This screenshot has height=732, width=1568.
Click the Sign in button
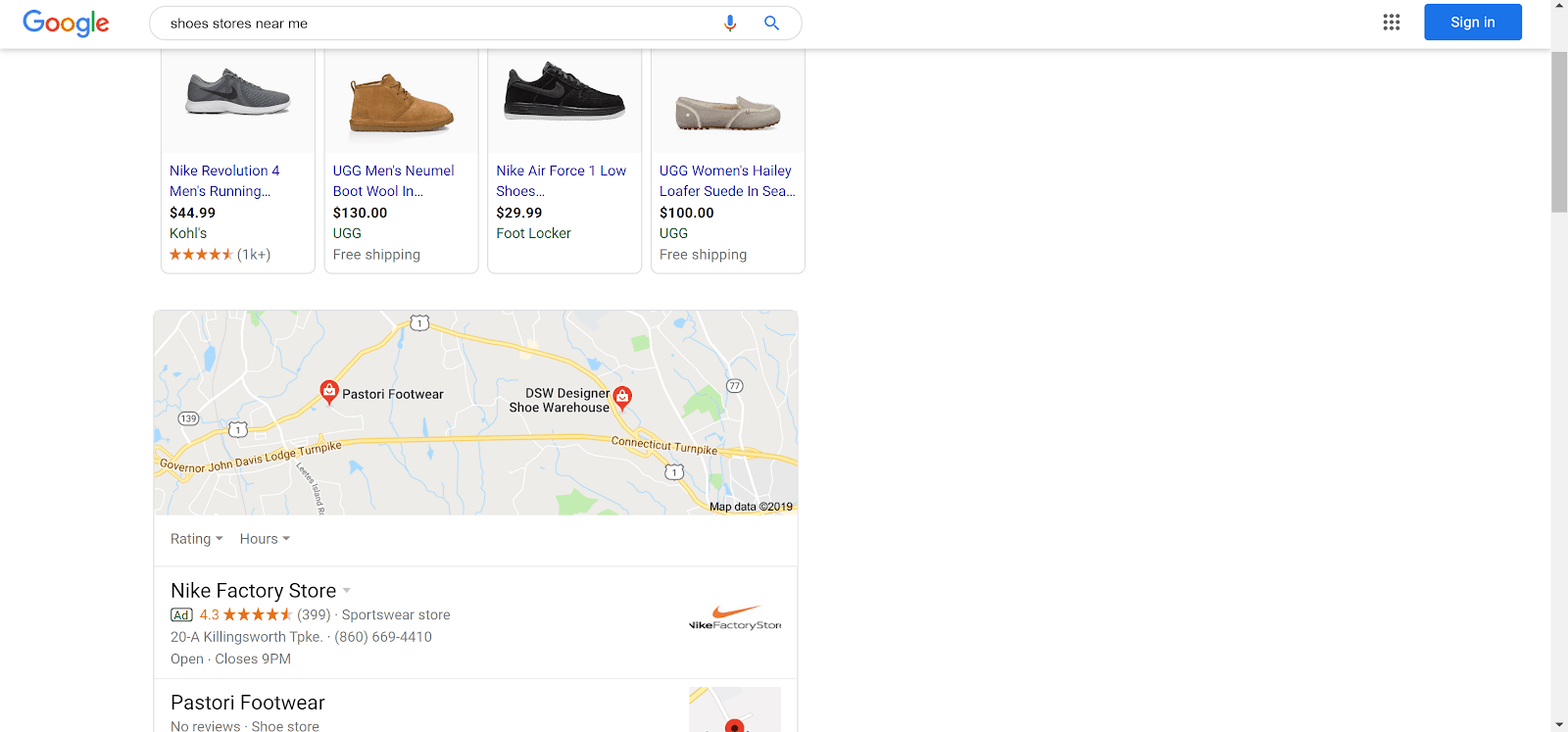[x=1473, y=22]
